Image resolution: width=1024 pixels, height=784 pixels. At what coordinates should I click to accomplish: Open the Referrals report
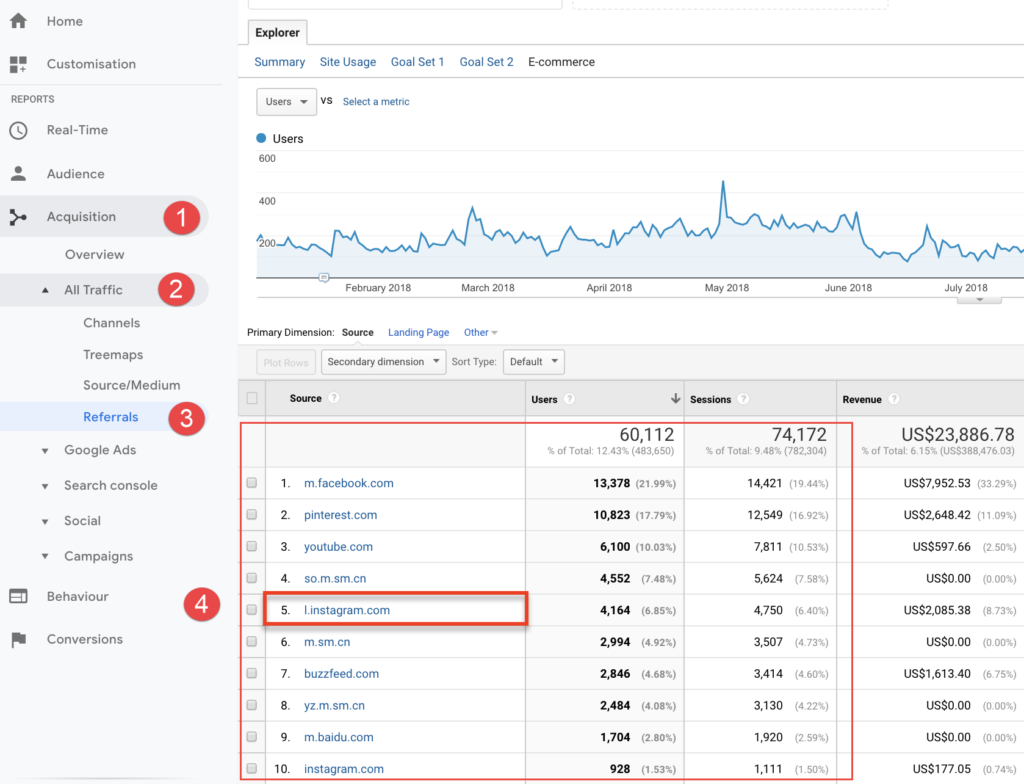110,417
